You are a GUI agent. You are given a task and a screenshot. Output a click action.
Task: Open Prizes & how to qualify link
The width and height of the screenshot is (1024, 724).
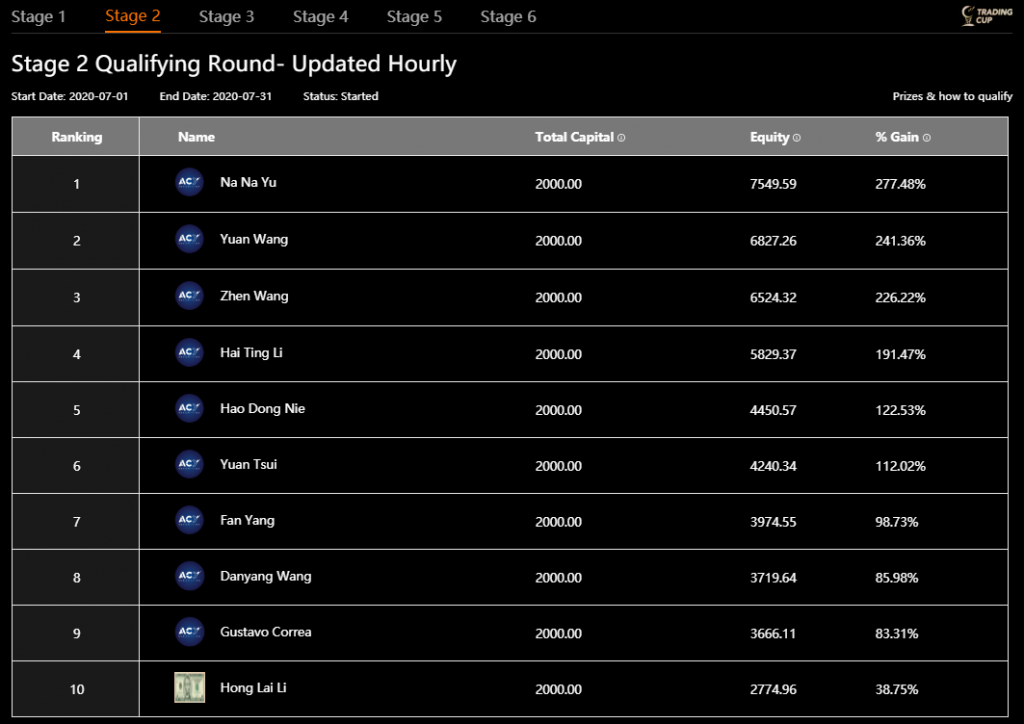pyautogui.click(x=952, y=97)
